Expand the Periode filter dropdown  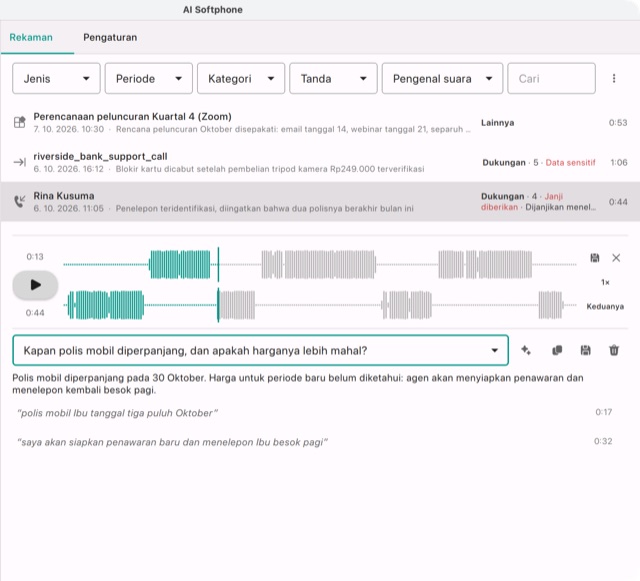(149, 78)
